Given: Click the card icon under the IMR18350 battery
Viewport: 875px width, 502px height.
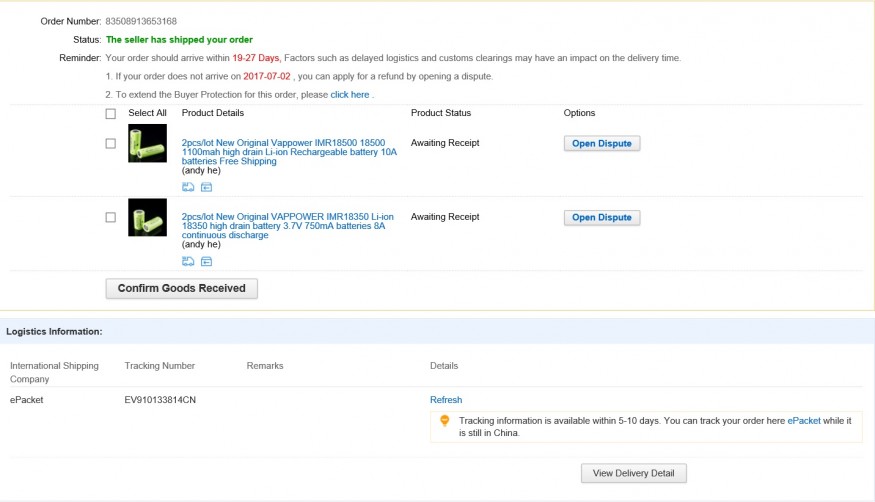Looking at the screenshot, I should (206, 262).
